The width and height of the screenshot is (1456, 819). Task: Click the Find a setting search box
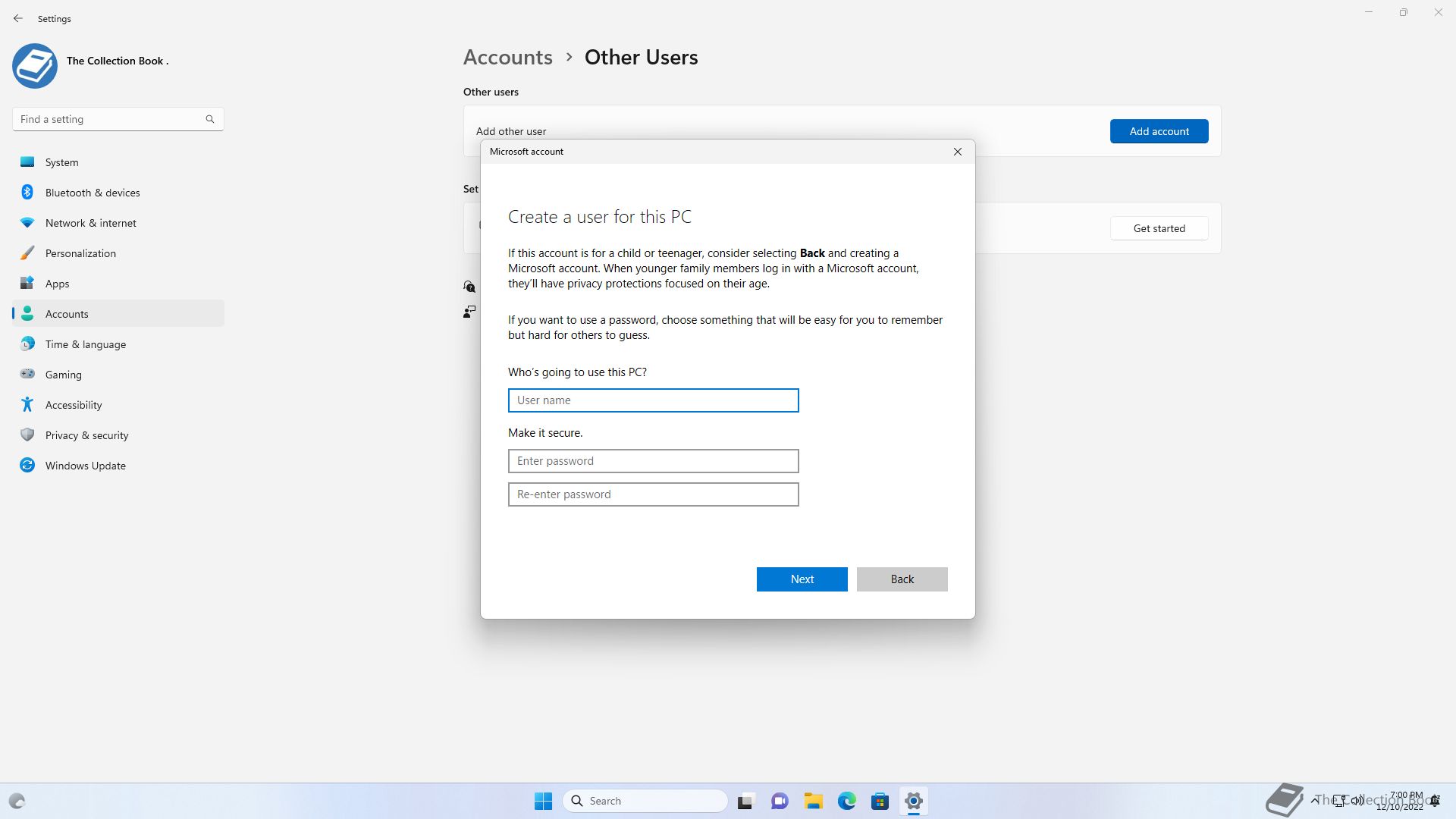point(118,119)
